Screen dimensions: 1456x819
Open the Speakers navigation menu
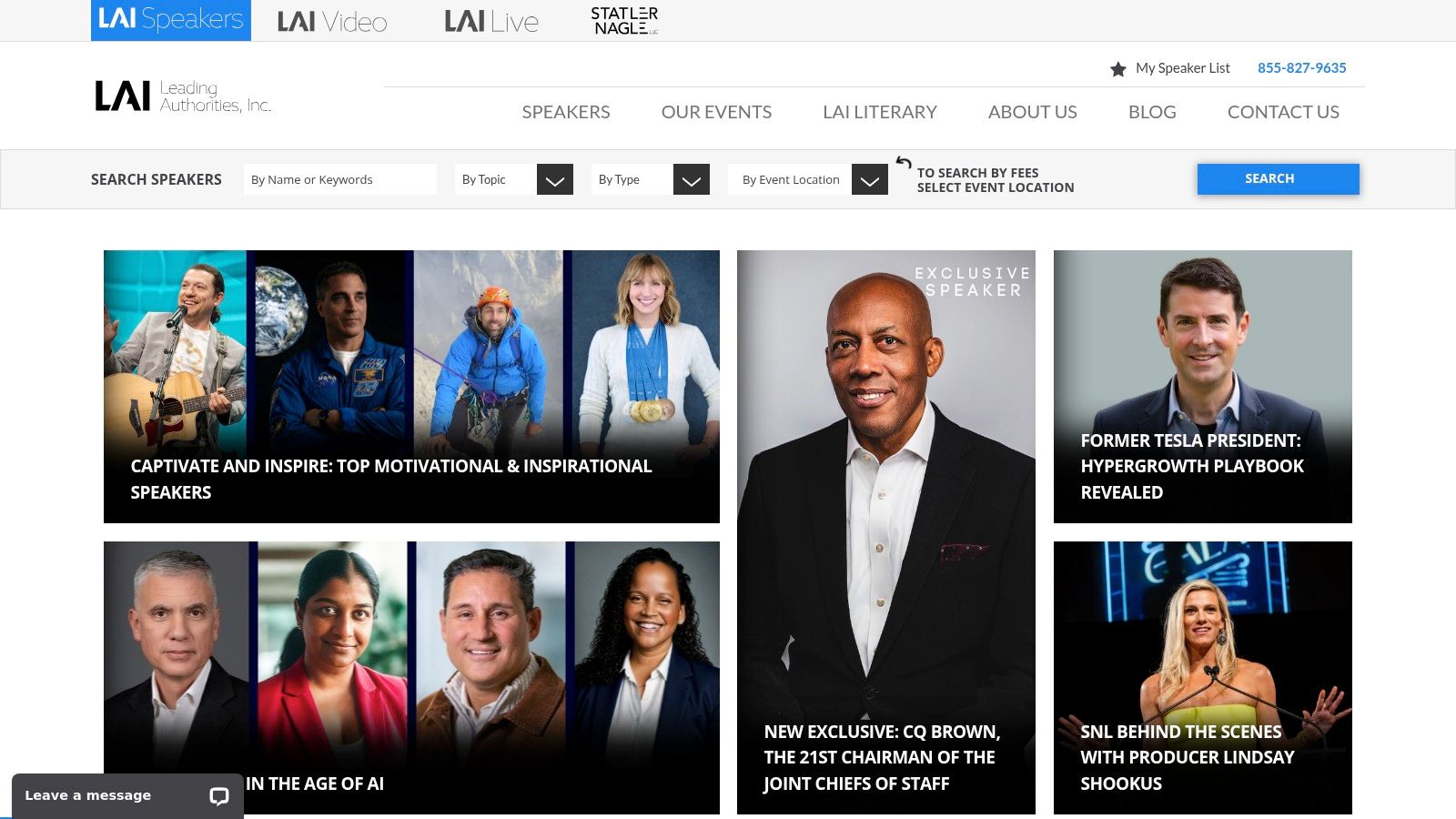(566, 112)
